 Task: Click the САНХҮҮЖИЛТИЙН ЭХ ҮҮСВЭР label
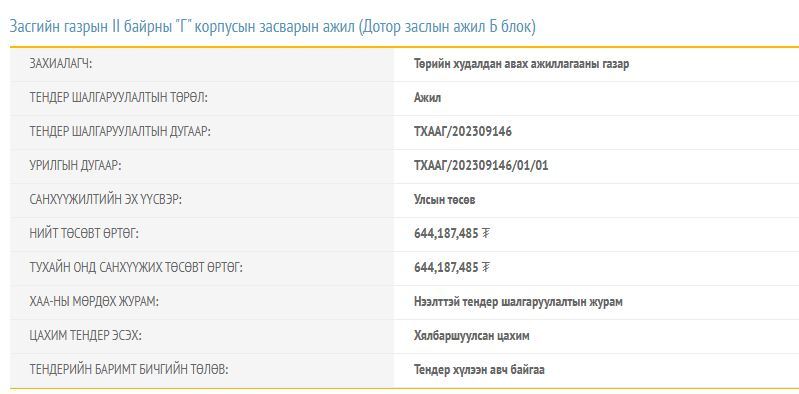(x=105, y=200)
